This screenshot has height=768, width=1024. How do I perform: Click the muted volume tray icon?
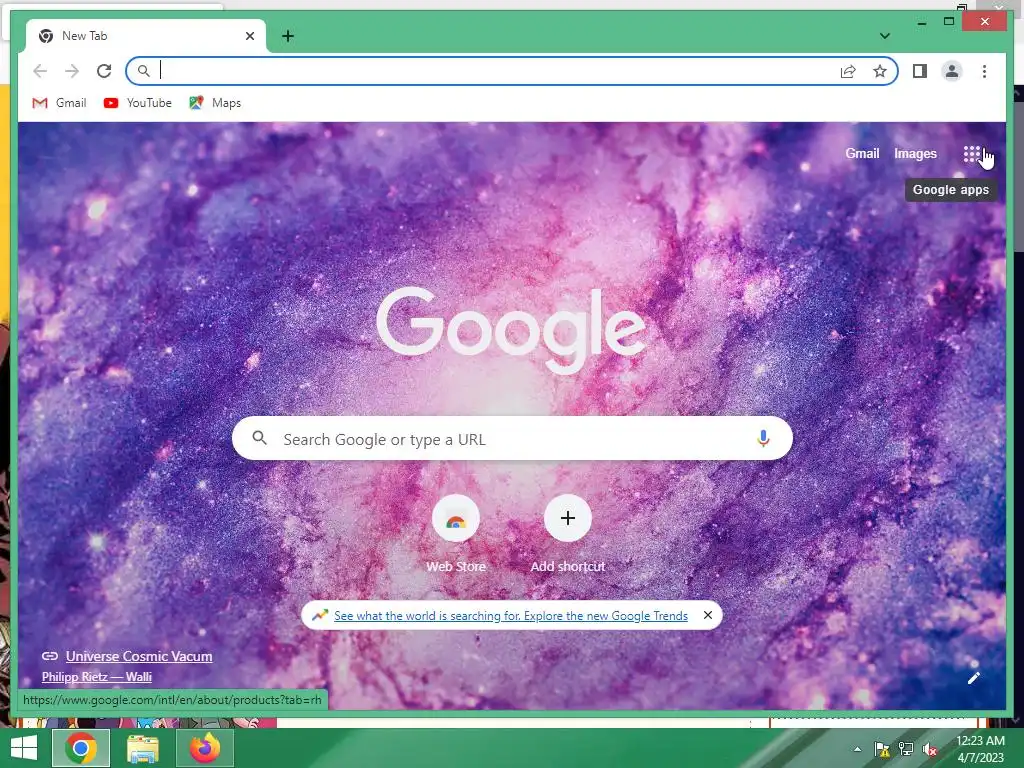[930, 749]
